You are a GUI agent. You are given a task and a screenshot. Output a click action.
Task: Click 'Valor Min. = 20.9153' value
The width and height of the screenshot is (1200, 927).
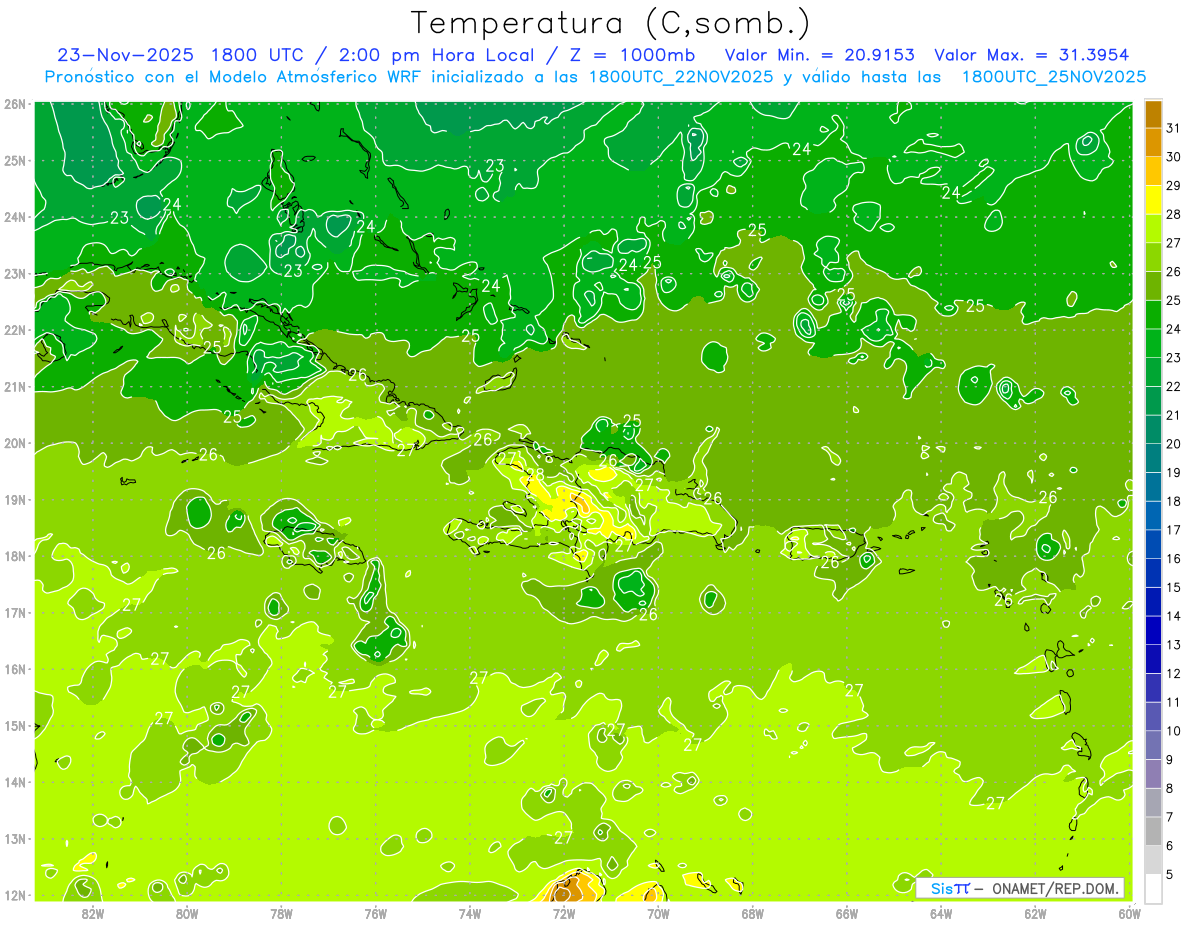pos(819,55)
